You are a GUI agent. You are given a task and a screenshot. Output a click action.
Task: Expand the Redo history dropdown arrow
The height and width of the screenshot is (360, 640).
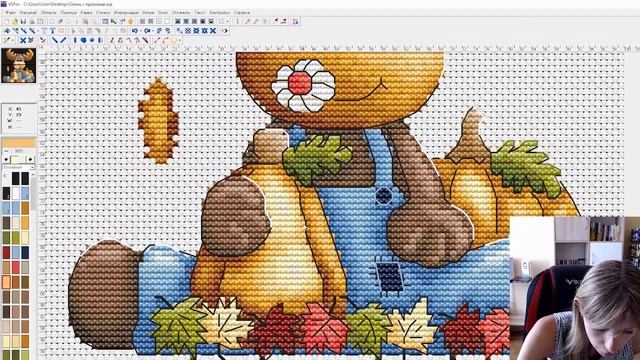tap(153, 31)
